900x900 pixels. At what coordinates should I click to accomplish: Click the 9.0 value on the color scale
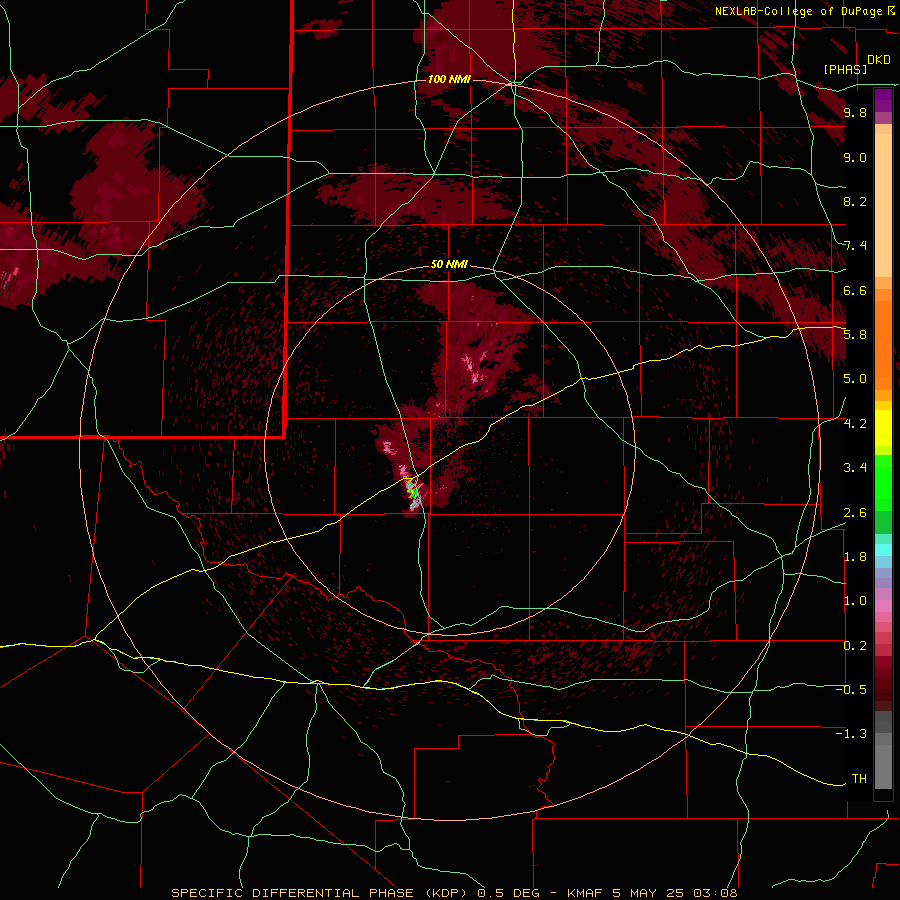click(x=855, y=157)
